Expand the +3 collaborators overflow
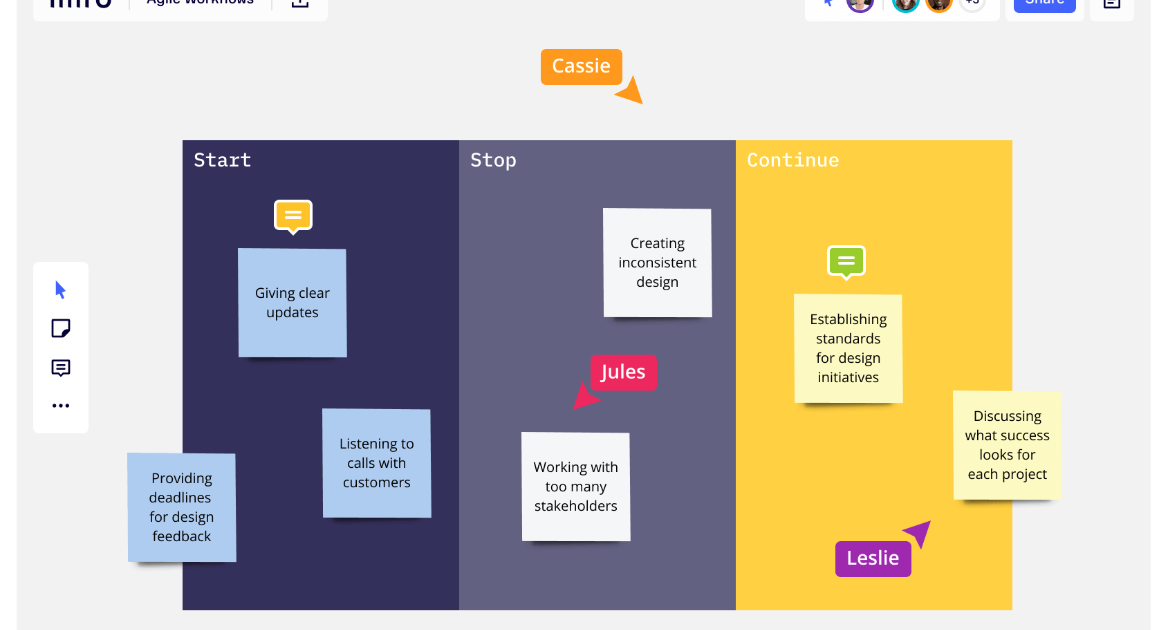This screenshot has width=1159, height=630. click(x=971, y=3)
